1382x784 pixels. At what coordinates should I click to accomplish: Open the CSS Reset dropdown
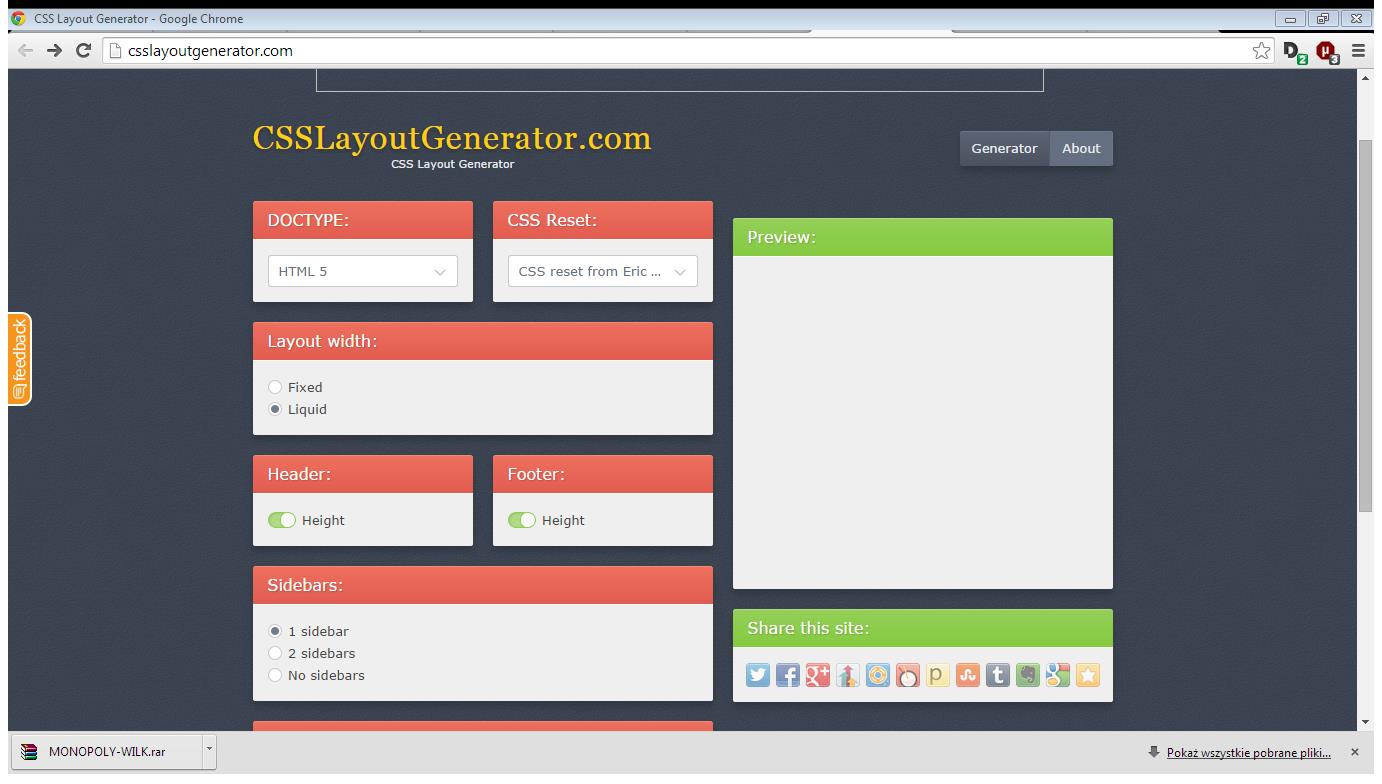point(603,271)
